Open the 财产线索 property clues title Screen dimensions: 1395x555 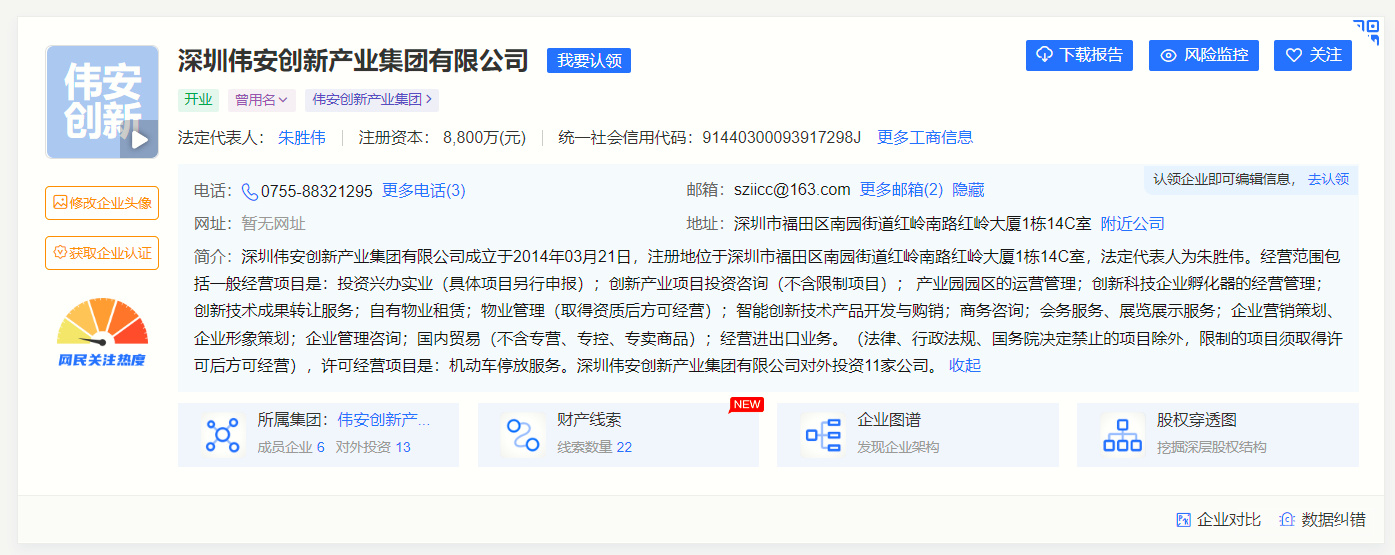point(589,420)
